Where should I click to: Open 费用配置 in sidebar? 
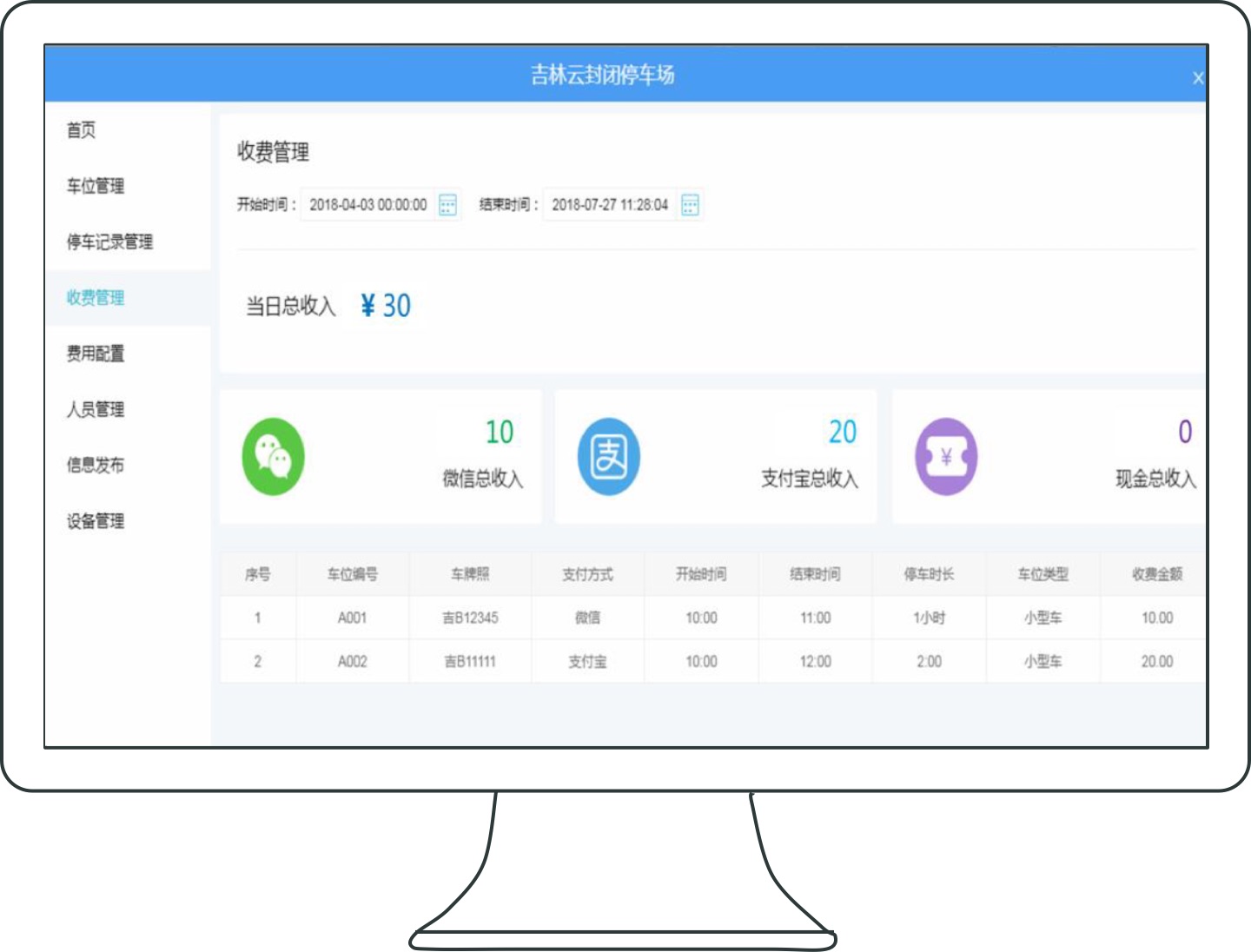tap(96, 354)
